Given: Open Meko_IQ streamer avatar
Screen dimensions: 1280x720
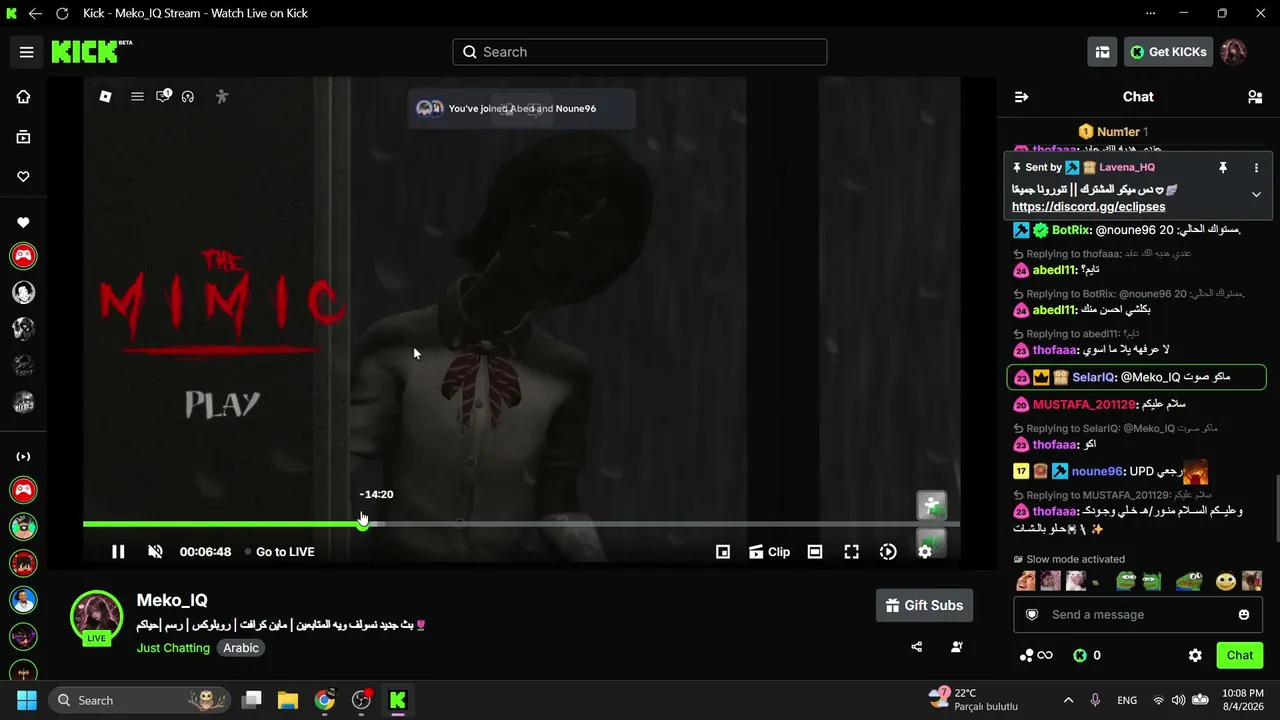Looking at the screenshot, I should [x=96, y=615].
